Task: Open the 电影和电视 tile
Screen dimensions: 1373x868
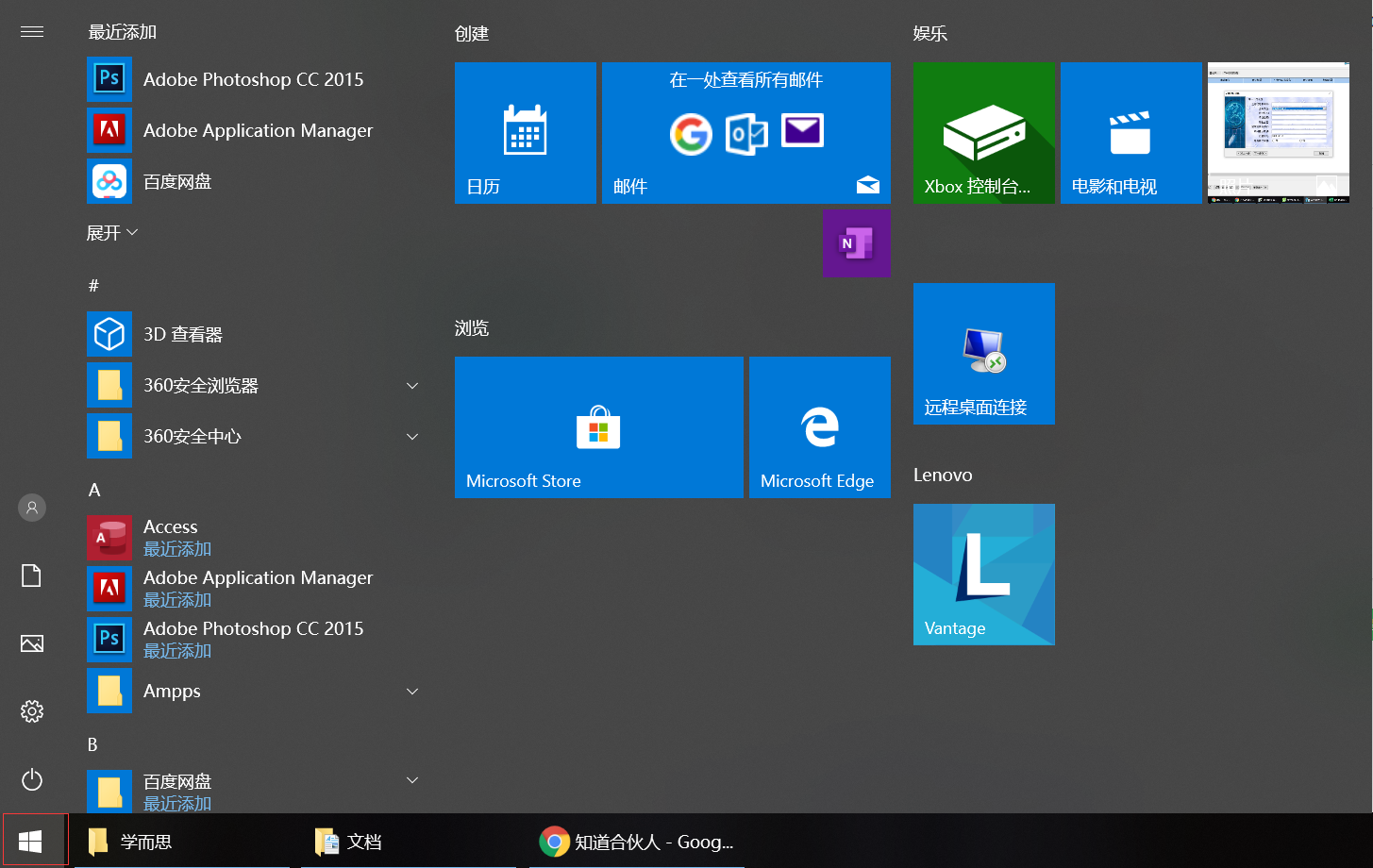Action: (1131, 133)
